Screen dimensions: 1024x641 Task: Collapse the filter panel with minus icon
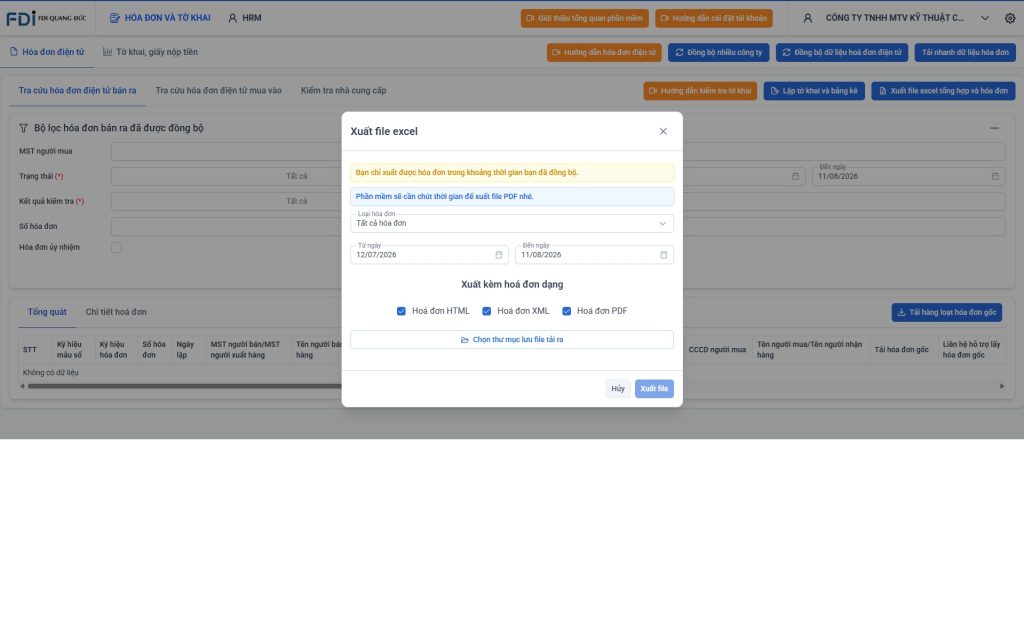994,128
